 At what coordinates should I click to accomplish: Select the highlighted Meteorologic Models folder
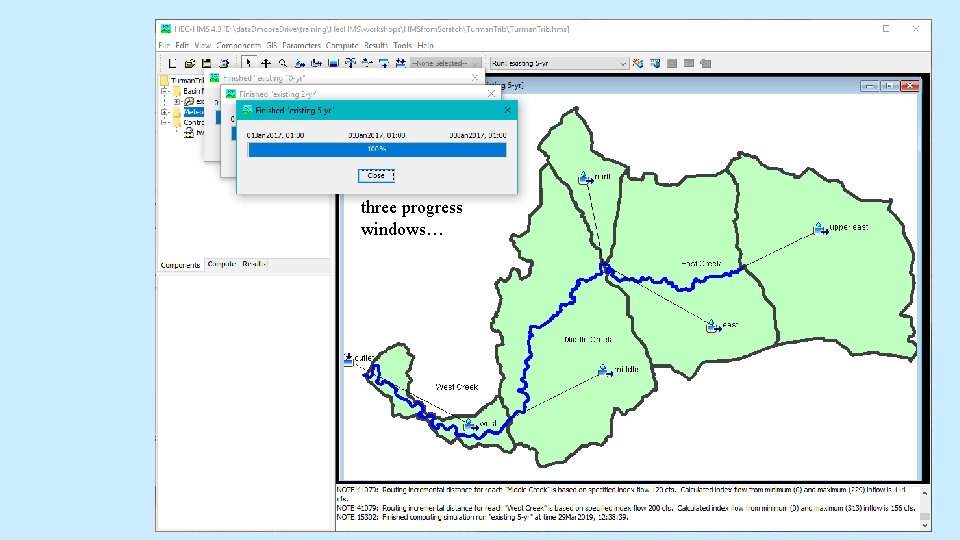pos(189,112)
